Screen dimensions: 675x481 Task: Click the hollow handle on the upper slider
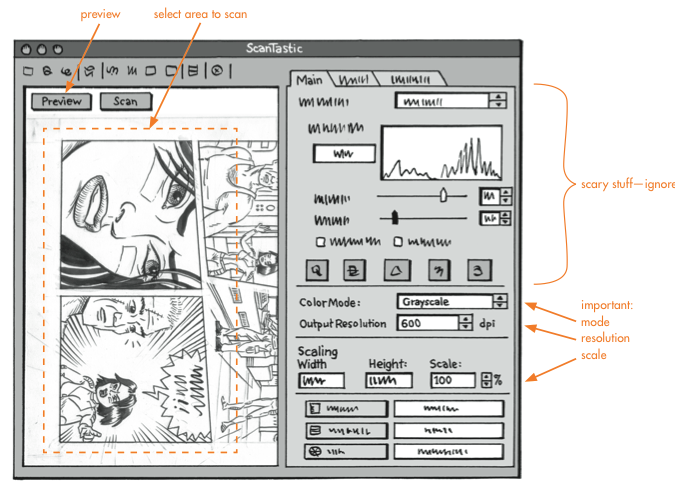[x=443, y=196]
